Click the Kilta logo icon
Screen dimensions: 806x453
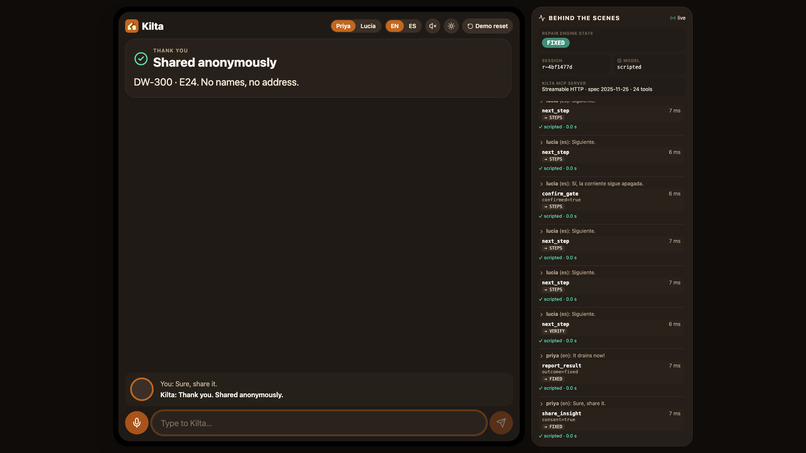132,26
